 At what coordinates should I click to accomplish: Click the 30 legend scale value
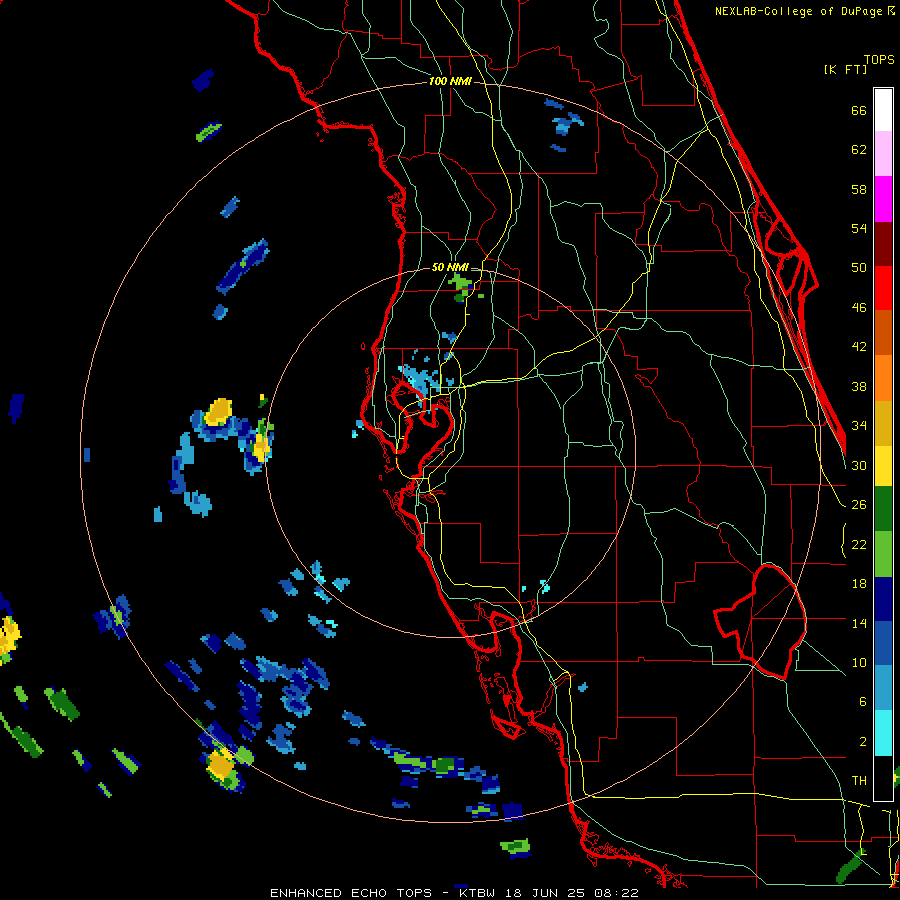point(859,465)
